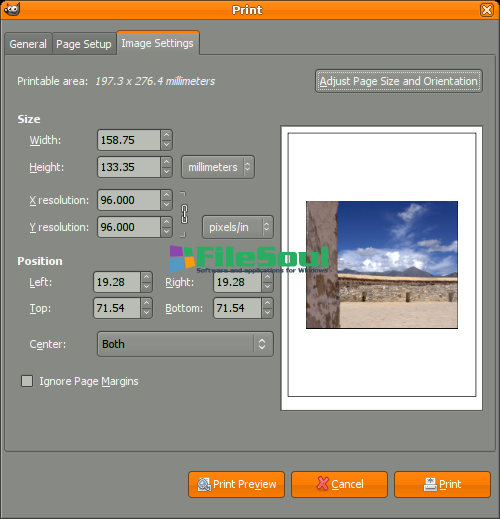Toggle the resolution chain link icon
The height and width of the screenshot is (519, 500).
pos(184,214)
